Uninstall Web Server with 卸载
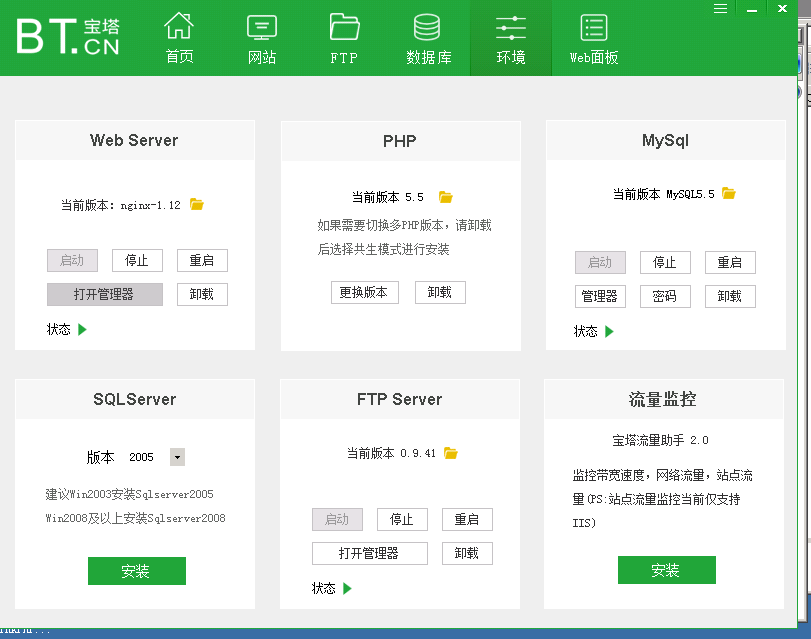This screenshot has height=639, width=811. [x=202, y=294]
